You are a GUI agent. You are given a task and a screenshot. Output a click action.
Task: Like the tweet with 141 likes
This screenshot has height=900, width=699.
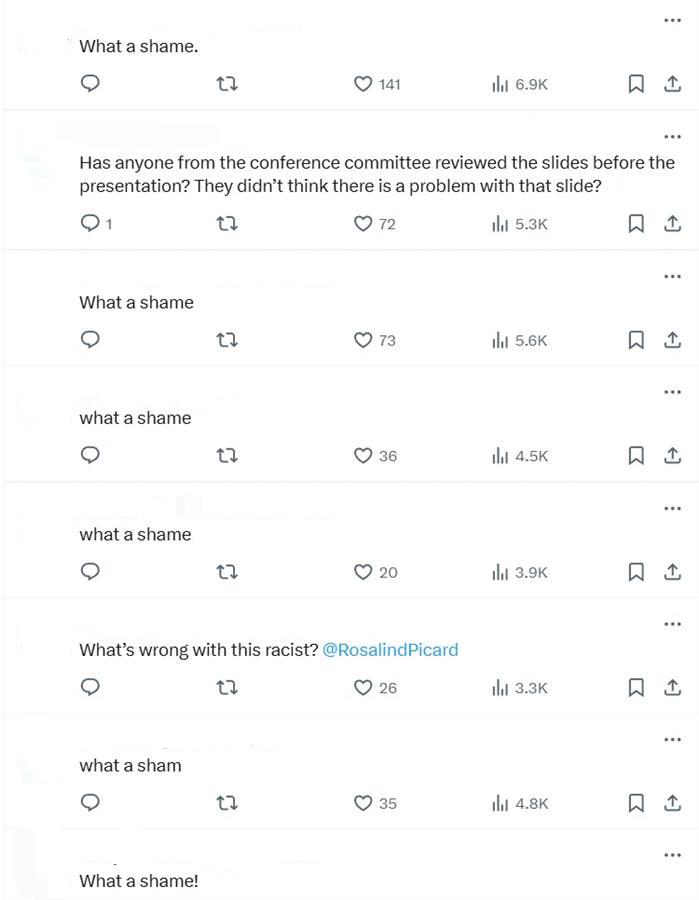362,84
